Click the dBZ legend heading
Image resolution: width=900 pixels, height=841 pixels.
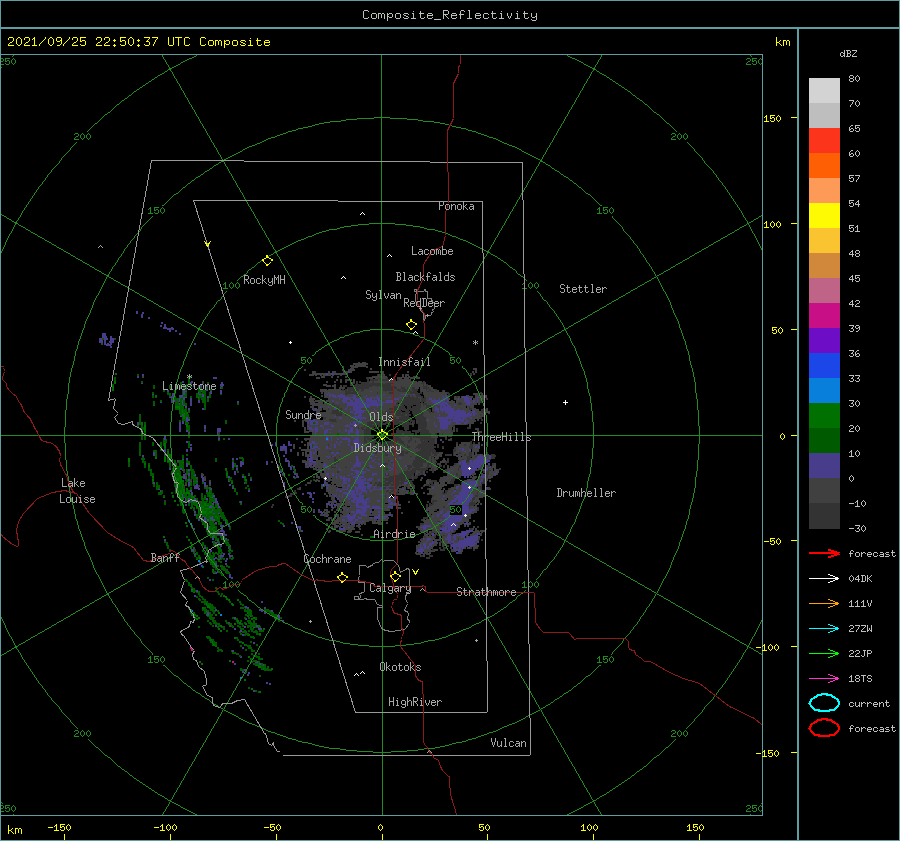(x=848, y=53)
